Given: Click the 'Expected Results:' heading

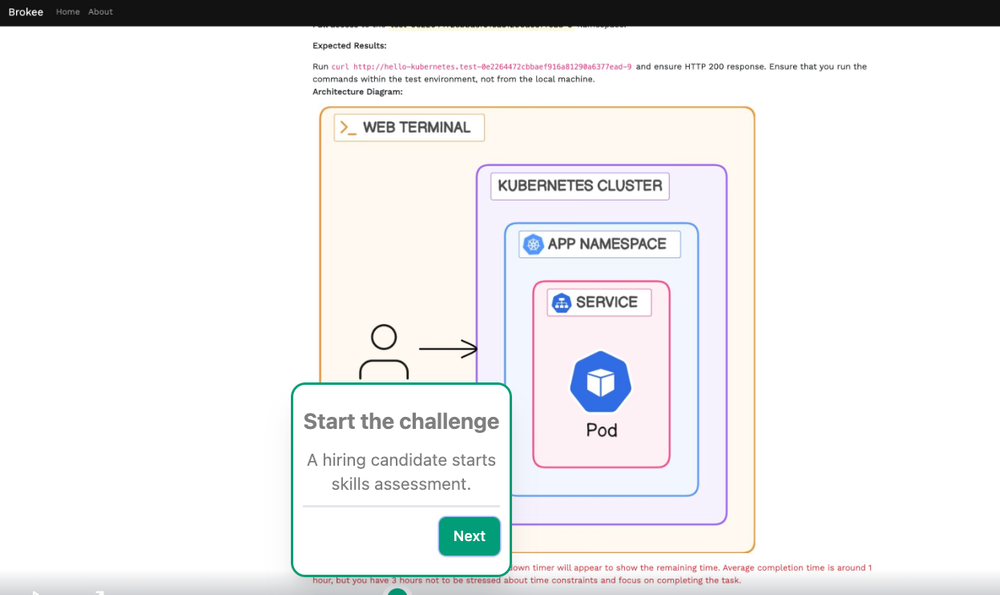Looking at the screenshot, I should click(x=349, y=45).
